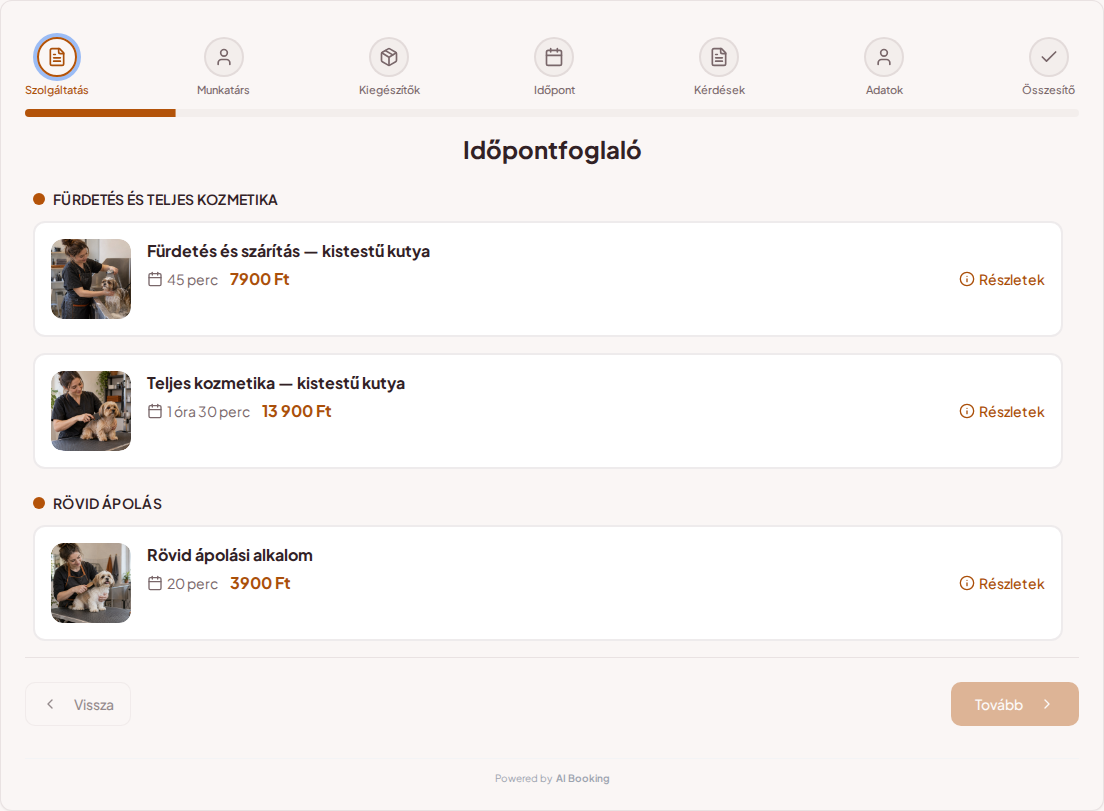Click the calendar icon beside 1 óra 30 perc

pos(155,411)
